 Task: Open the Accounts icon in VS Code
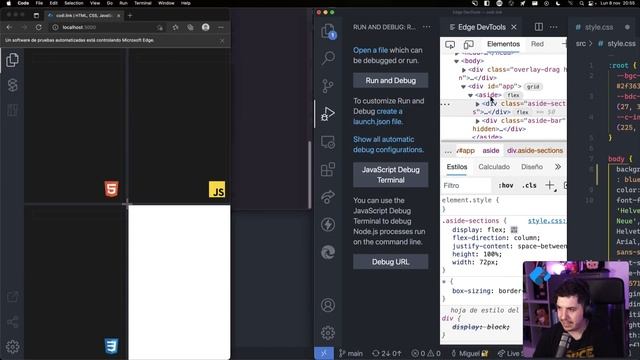pyautogui.click(x=328, y=305)
